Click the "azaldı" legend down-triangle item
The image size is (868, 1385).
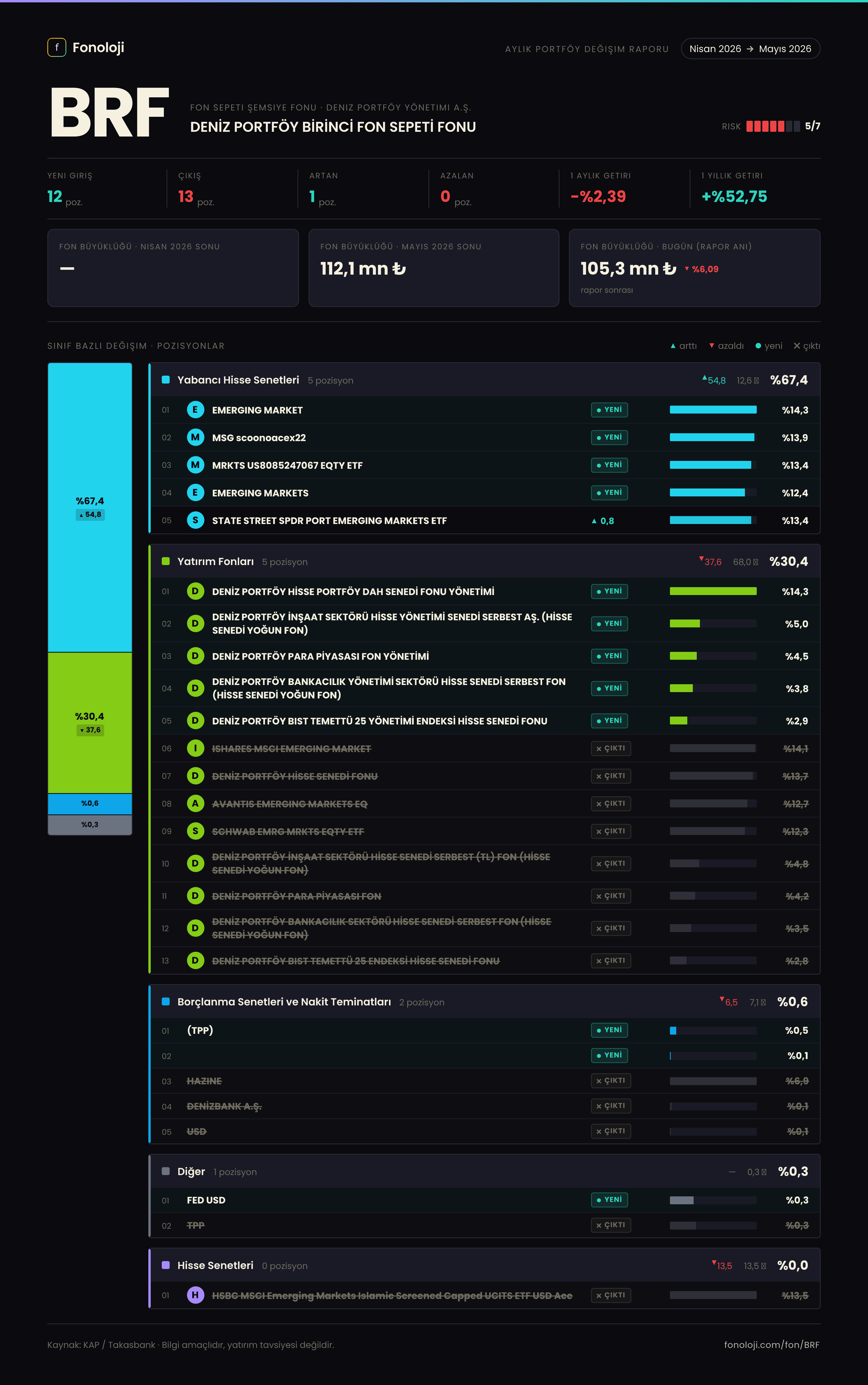pos(726,346)
